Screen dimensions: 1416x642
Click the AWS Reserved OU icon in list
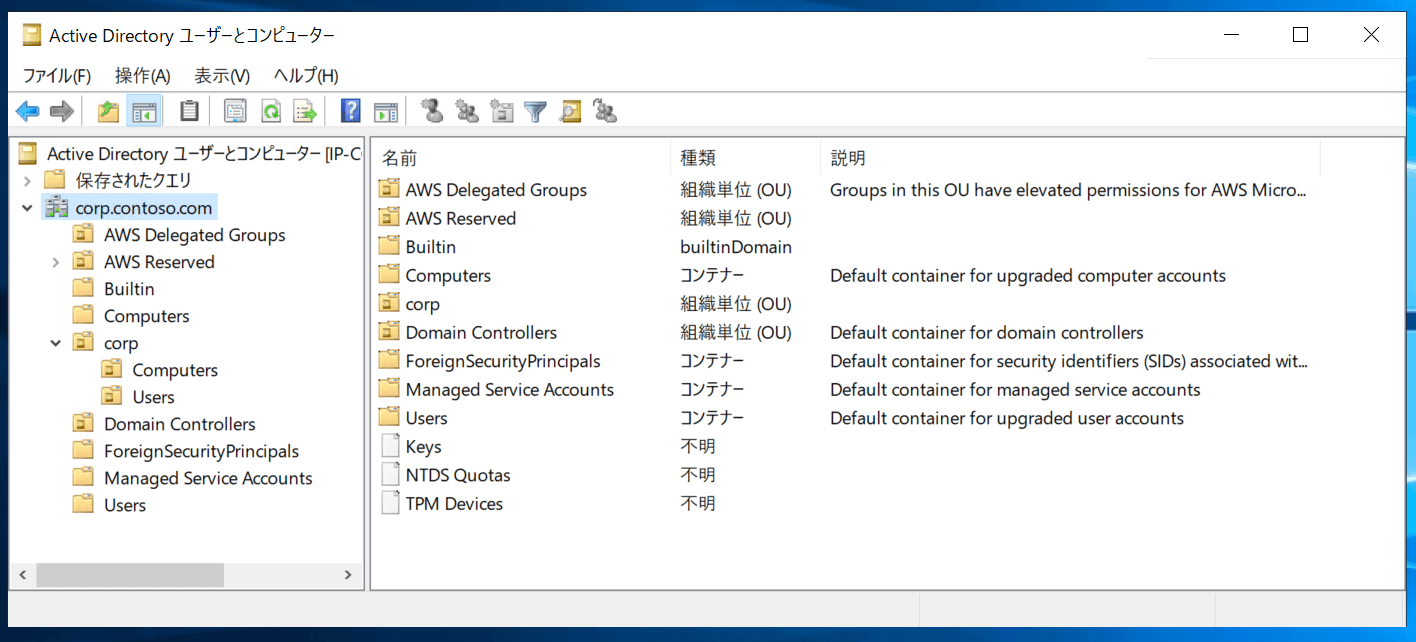[389, 218]
